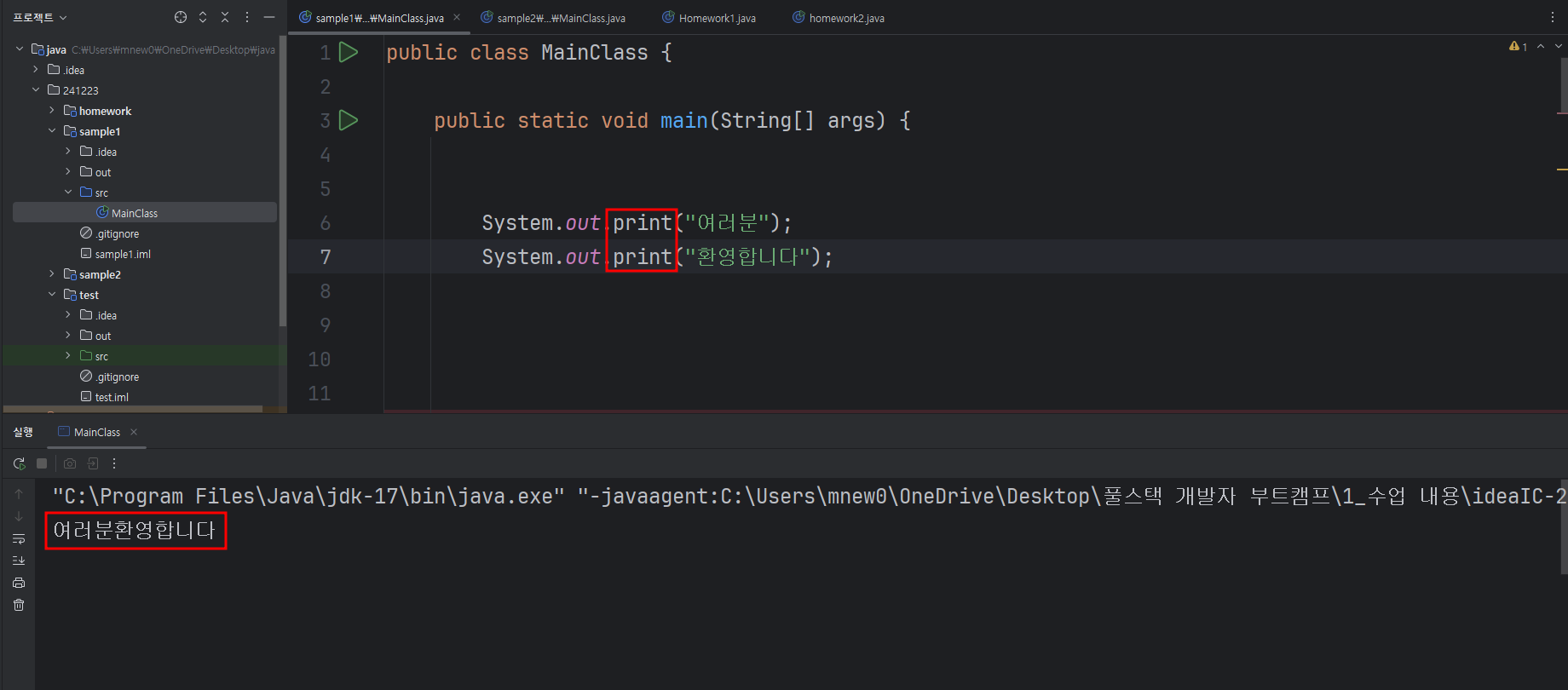Click the "여러분" string literal
1568x690 pixels.
728,223
